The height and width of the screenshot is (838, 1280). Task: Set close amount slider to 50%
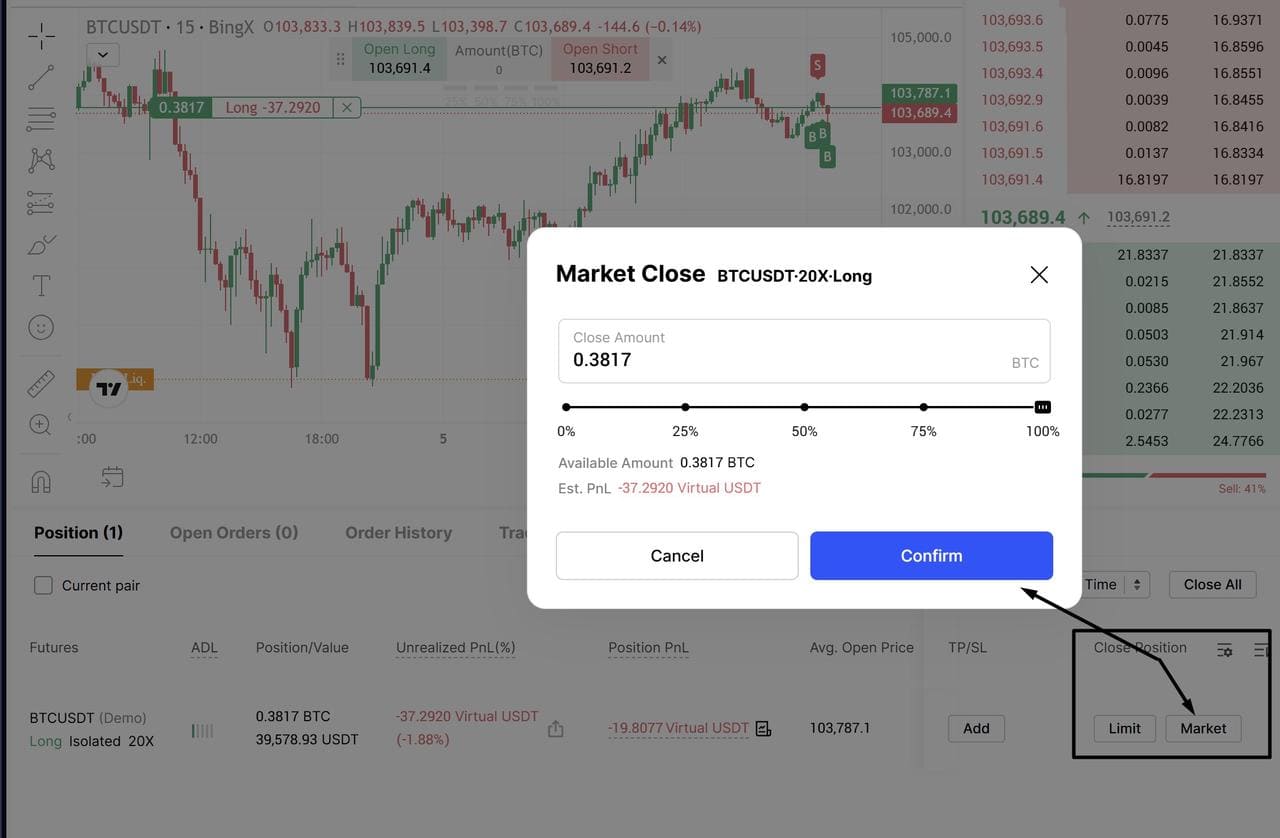point(804,407)
